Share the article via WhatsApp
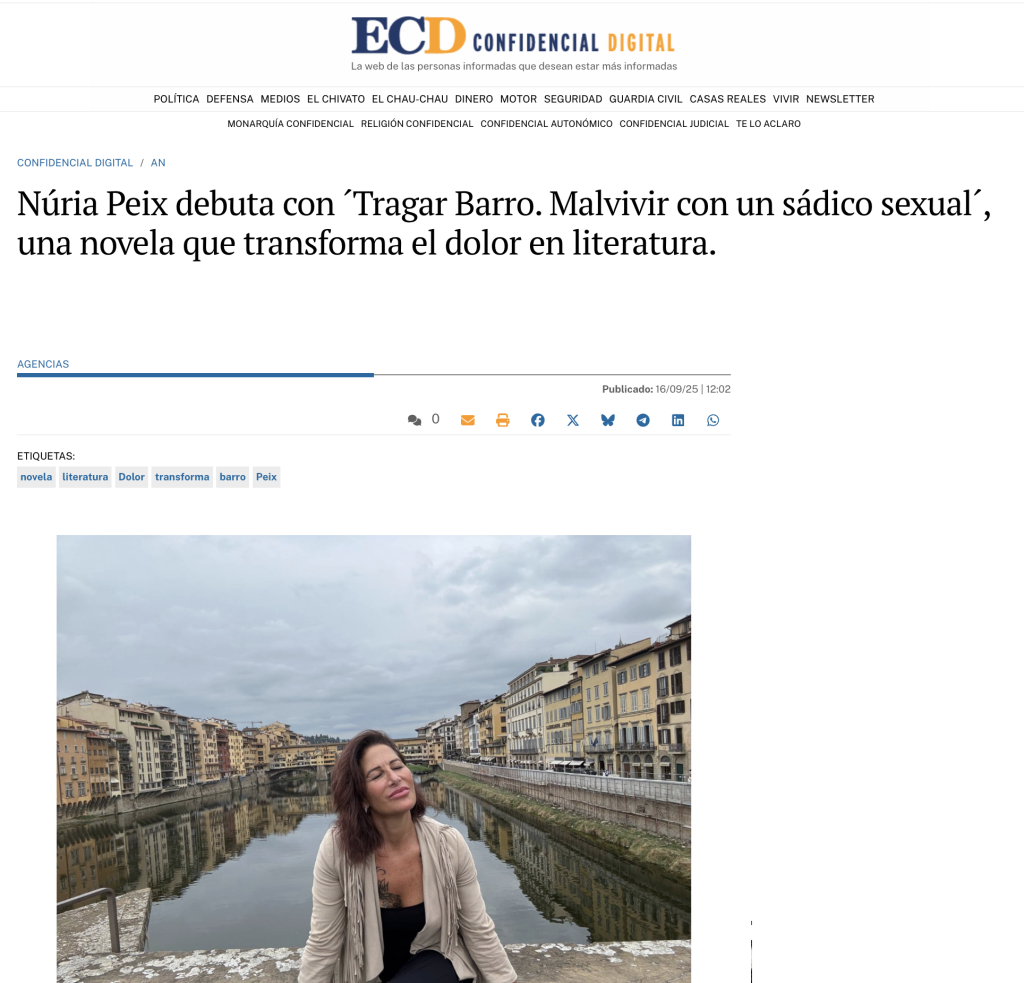This screenshot has width=1024, height=983. click(x=713, y=420)
